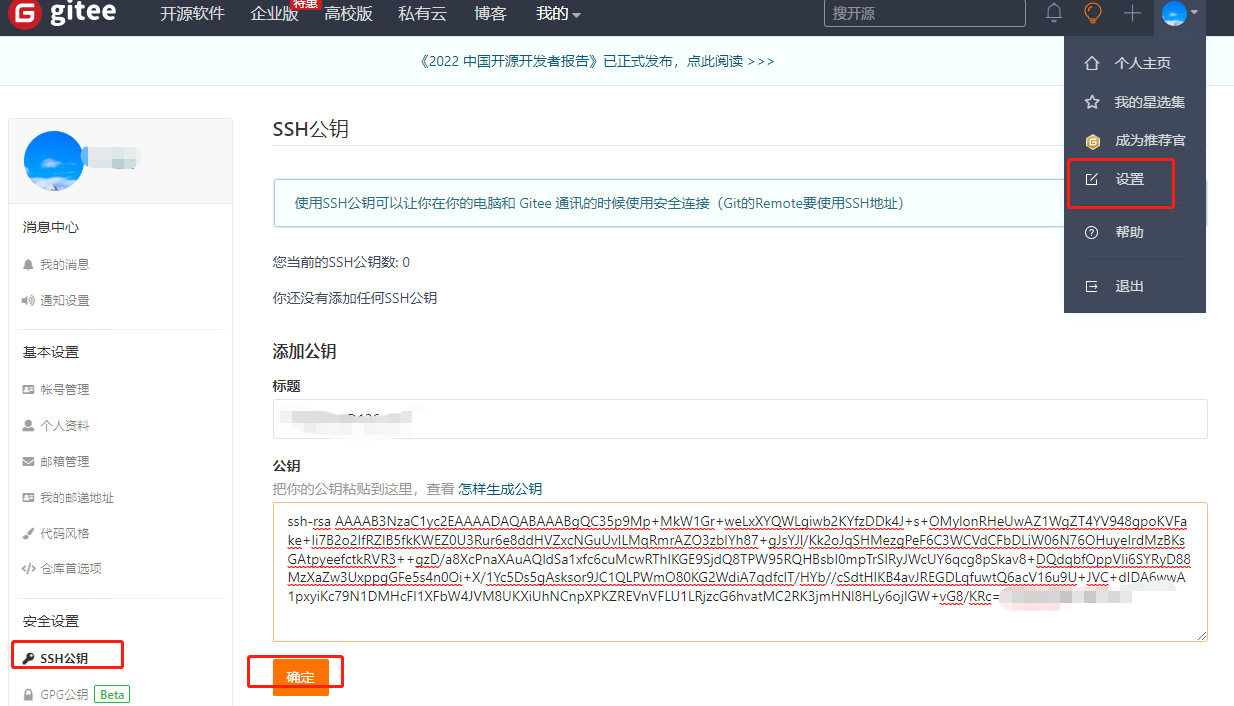Click the orange 确定 button

pyautogui.click(x=300, y=677)
